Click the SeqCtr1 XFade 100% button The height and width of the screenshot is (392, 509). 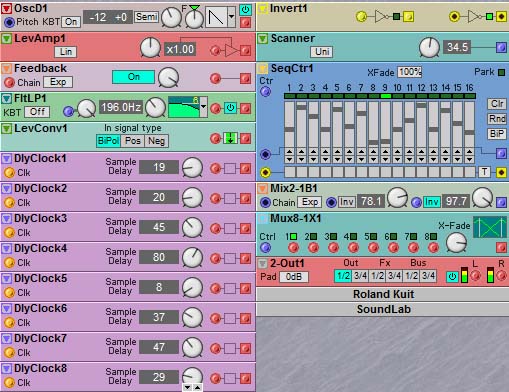pyautogui.click(x=410, y=72)
